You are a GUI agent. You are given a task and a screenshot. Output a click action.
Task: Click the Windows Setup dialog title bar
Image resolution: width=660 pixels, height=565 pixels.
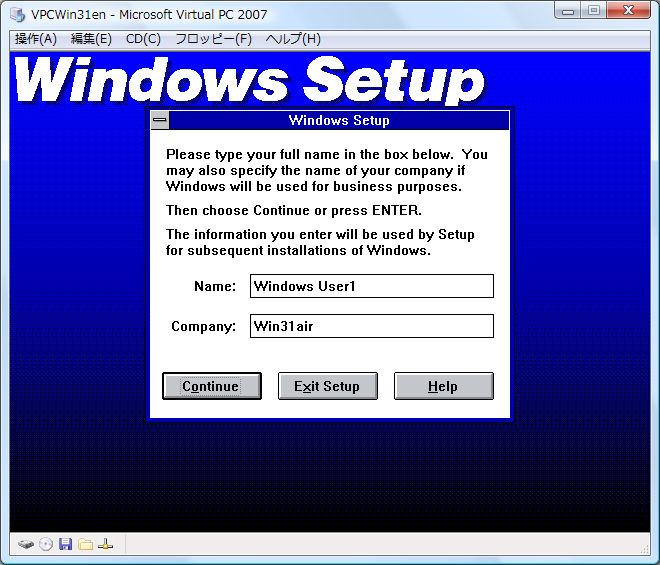(339, 120)
